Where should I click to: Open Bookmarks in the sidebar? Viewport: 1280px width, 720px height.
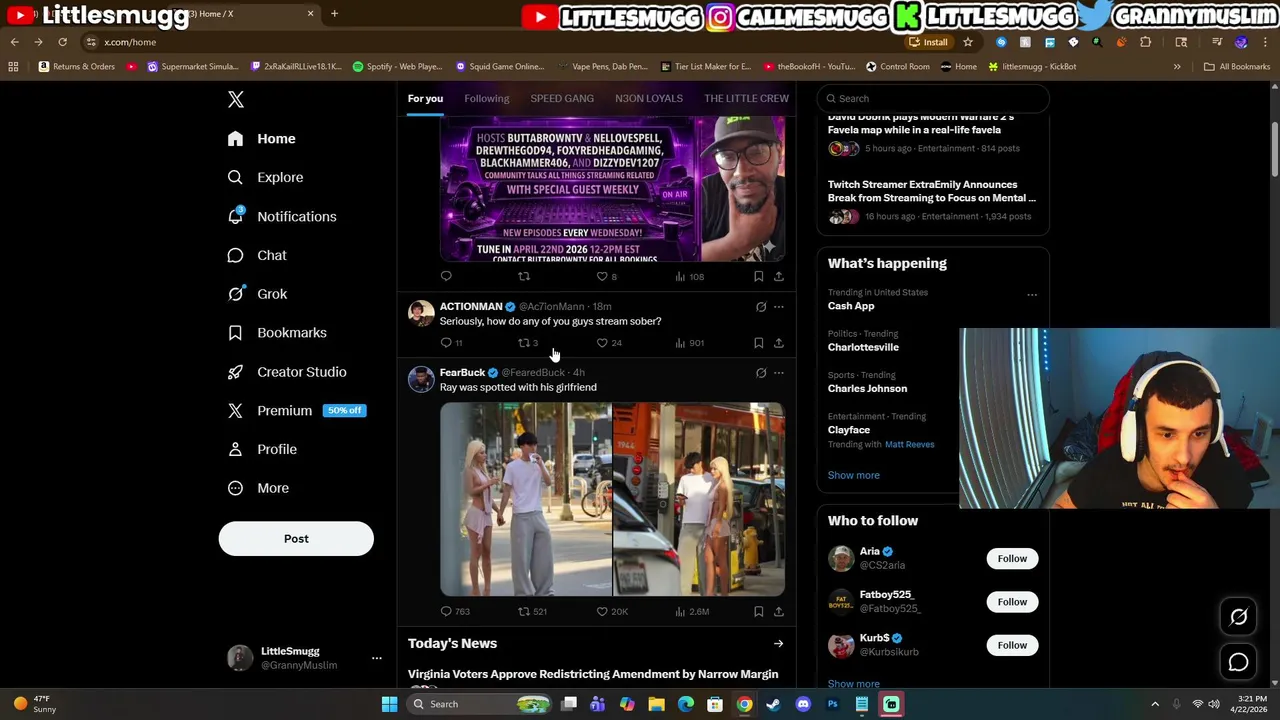278,333
